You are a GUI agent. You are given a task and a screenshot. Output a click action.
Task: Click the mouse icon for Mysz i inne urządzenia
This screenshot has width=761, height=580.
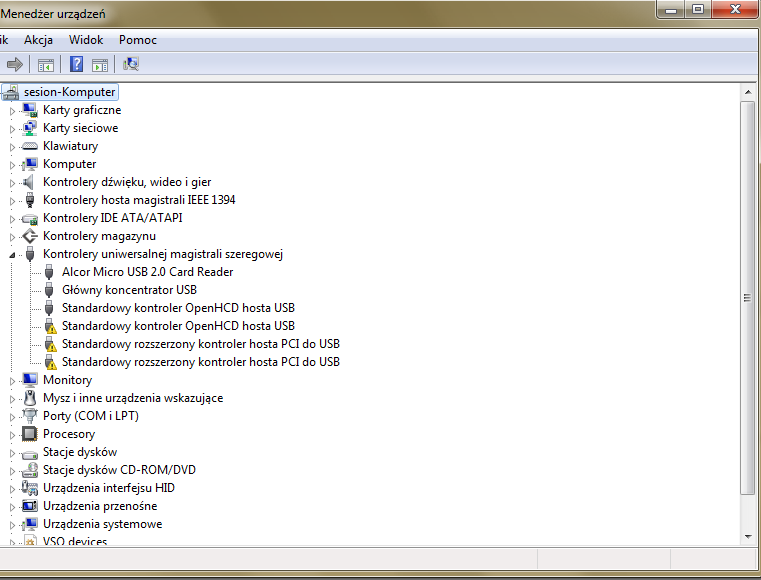(x=30, y=398)
